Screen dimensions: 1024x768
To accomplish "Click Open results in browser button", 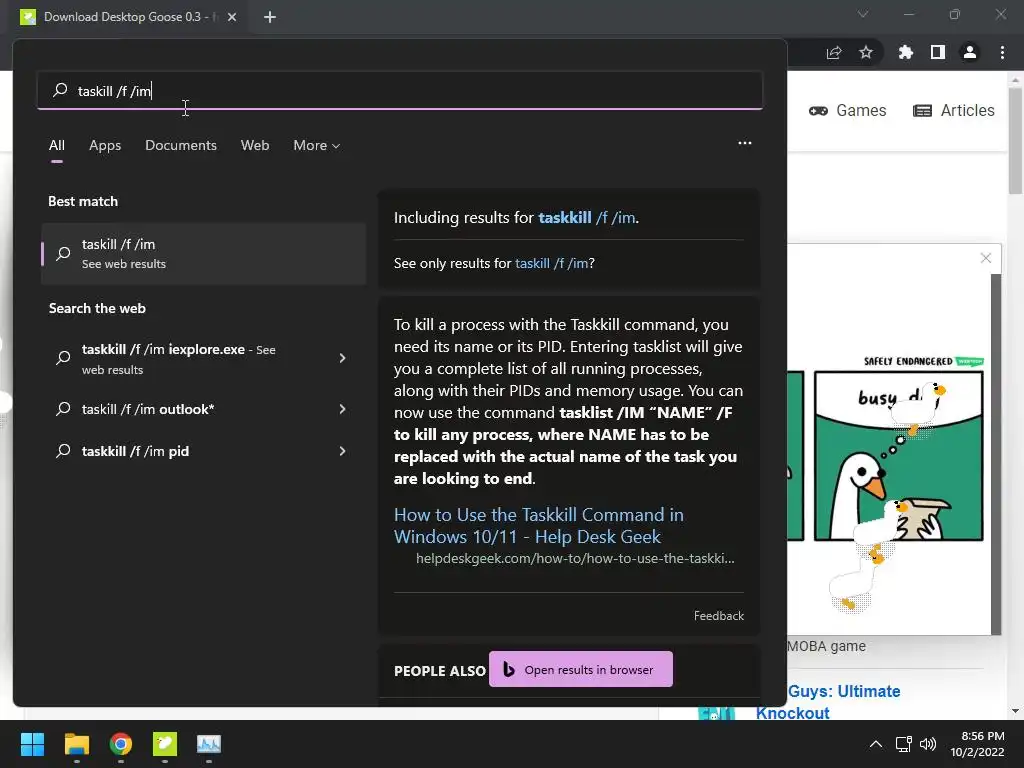I will pos(581,669).
